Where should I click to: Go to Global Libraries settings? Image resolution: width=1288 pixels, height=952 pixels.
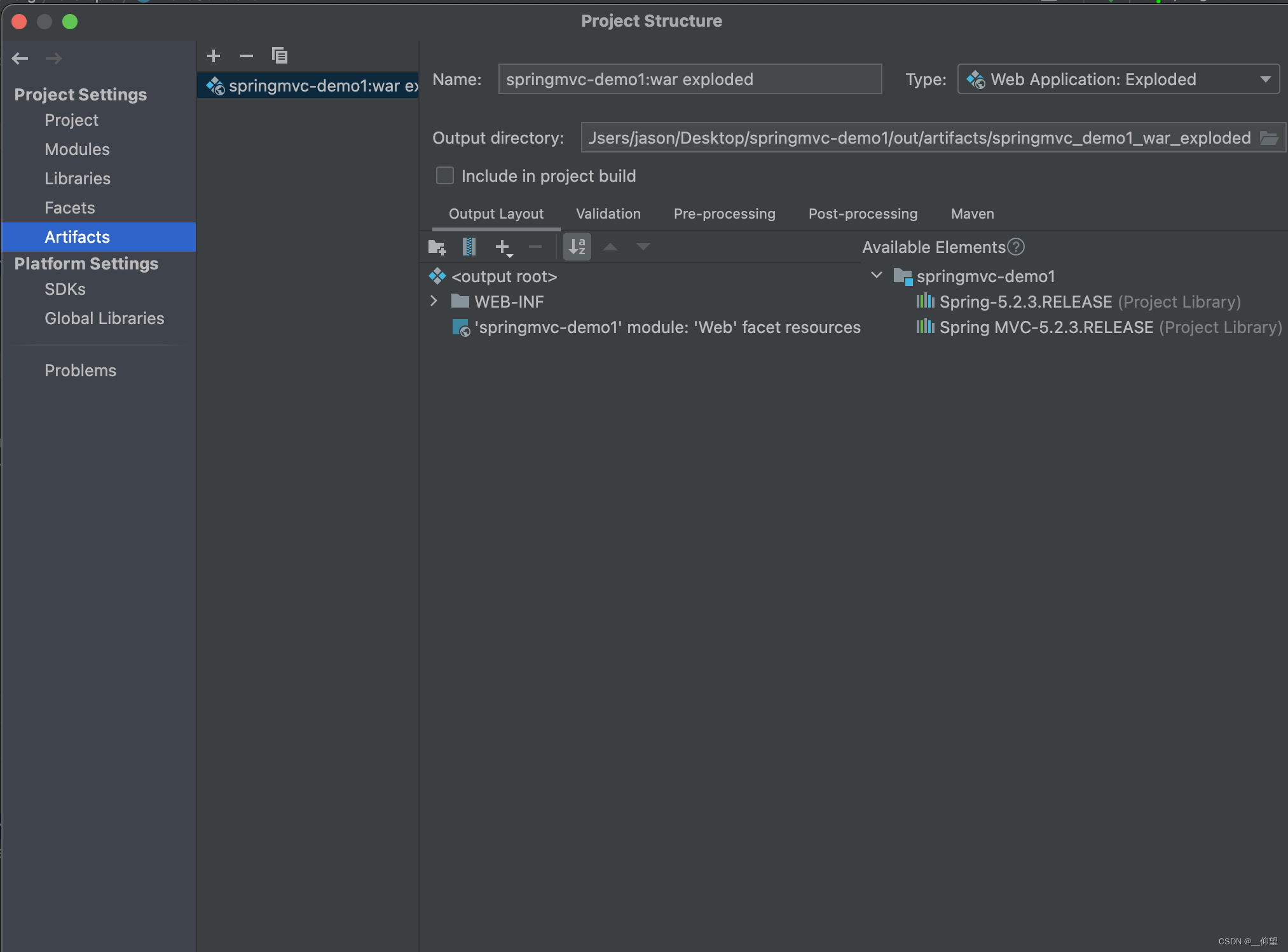[x=104, y=318]
